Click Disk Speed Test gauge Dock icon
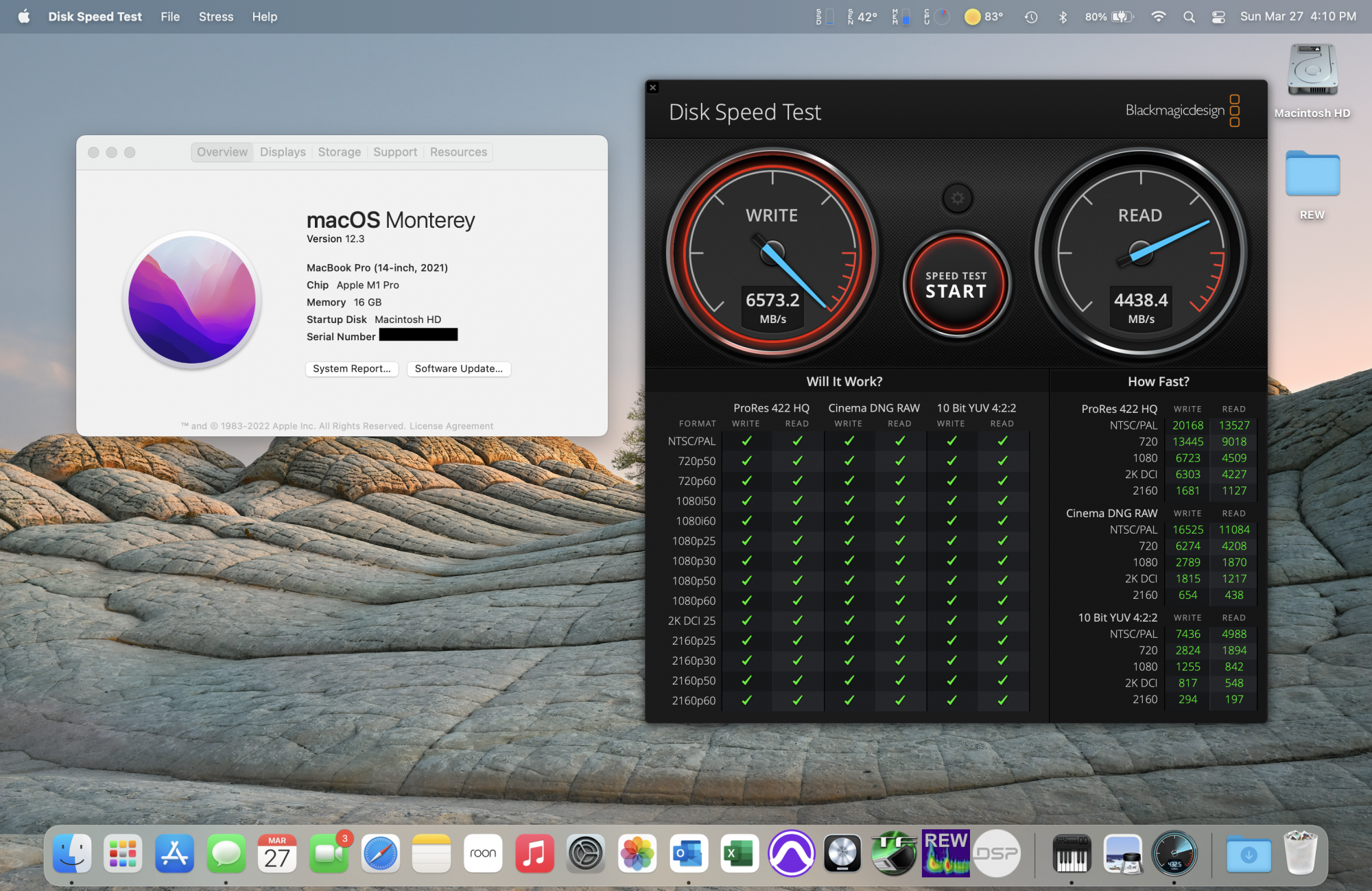 click(x=1174, y=853)
